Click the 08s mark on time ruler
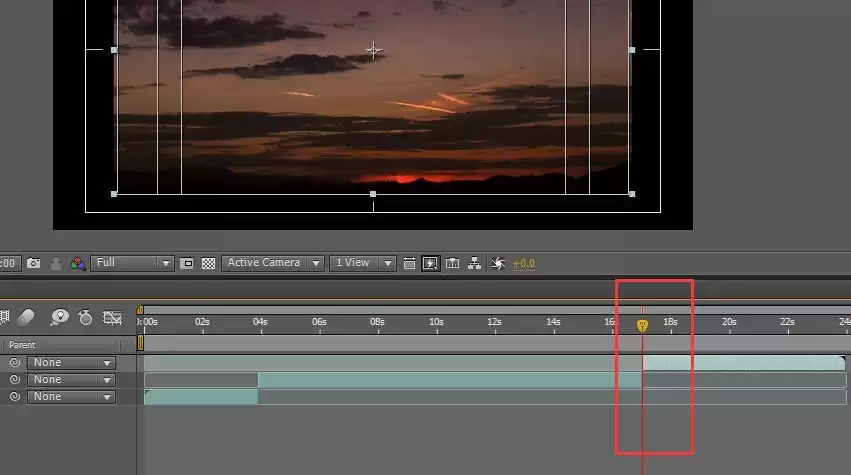The width and height of the screenshot is (851, 475). point(377,322)
